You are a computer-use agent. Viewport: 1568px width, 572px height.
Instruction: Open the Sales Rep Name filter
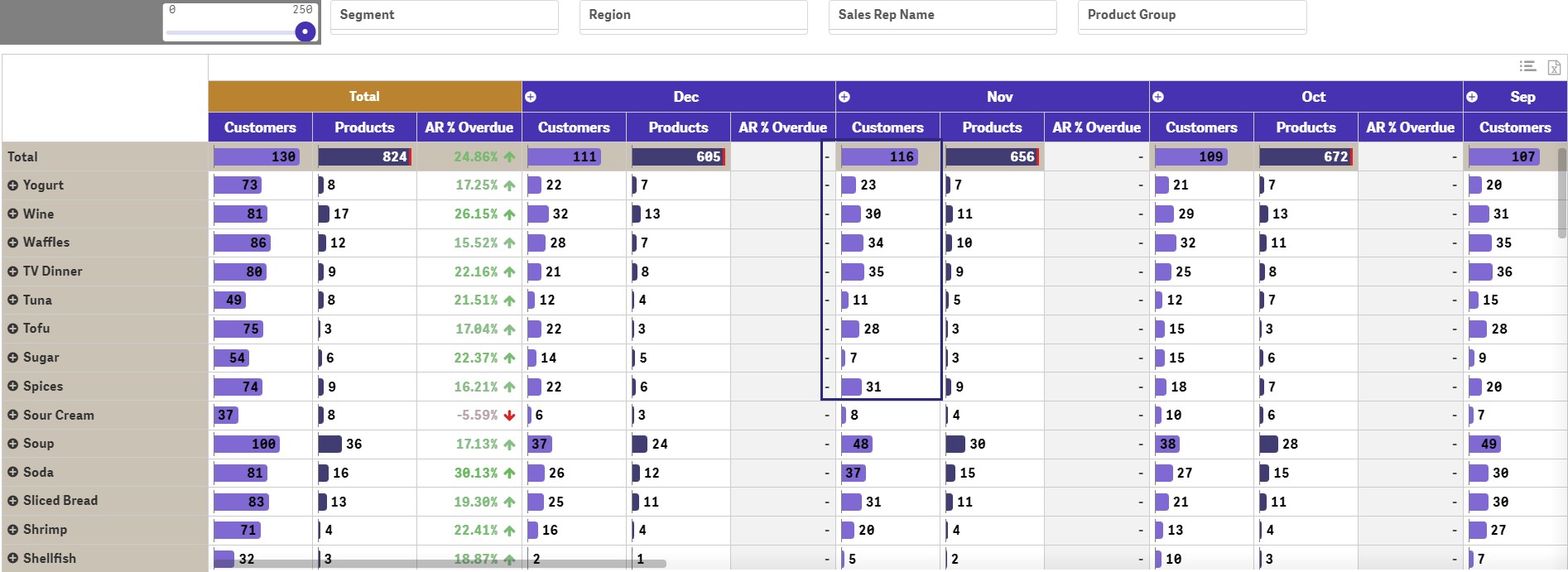[x=943, y=17]
